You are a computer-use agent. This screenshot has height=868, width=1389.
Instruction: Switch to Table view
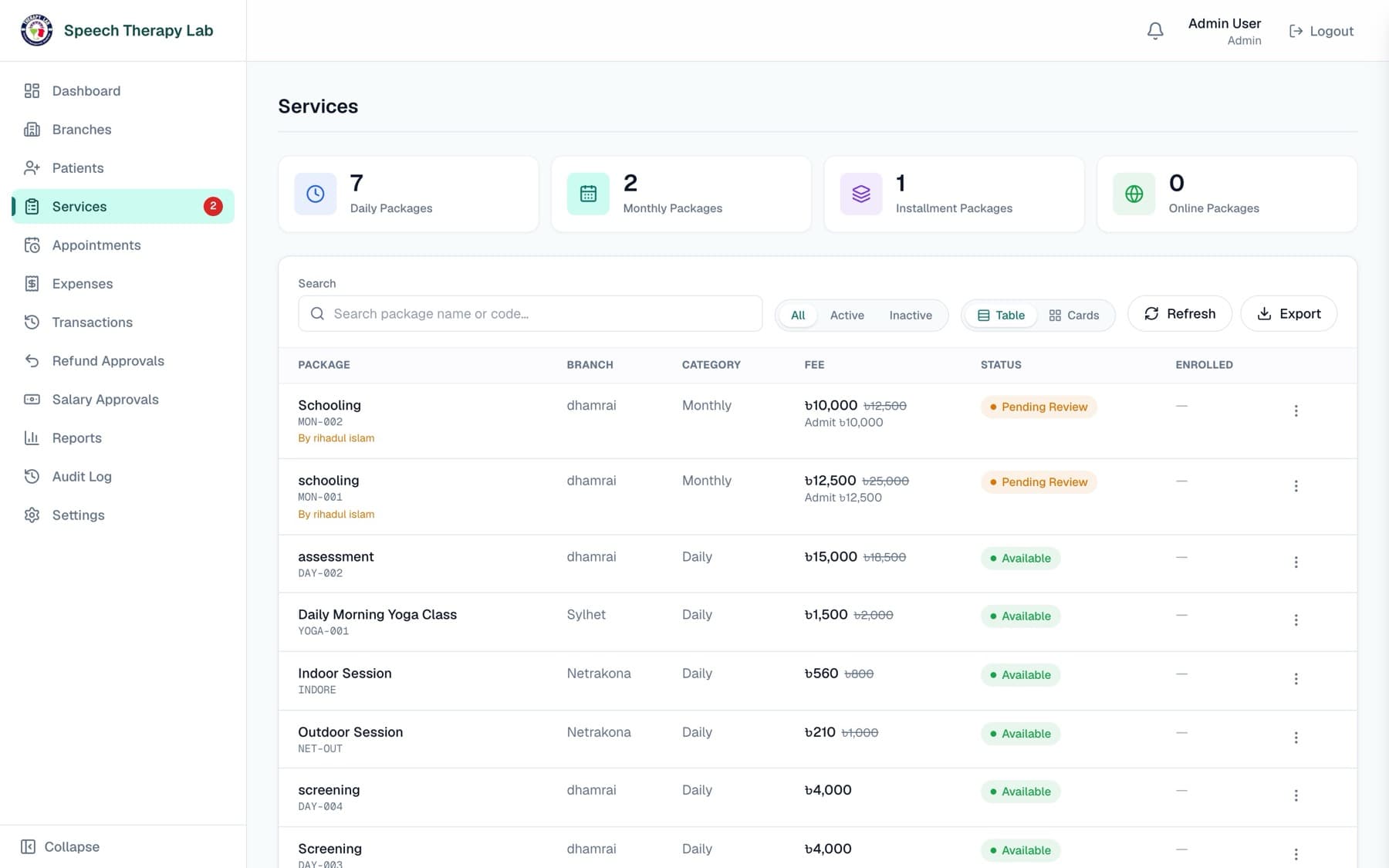click(1001, 316)
